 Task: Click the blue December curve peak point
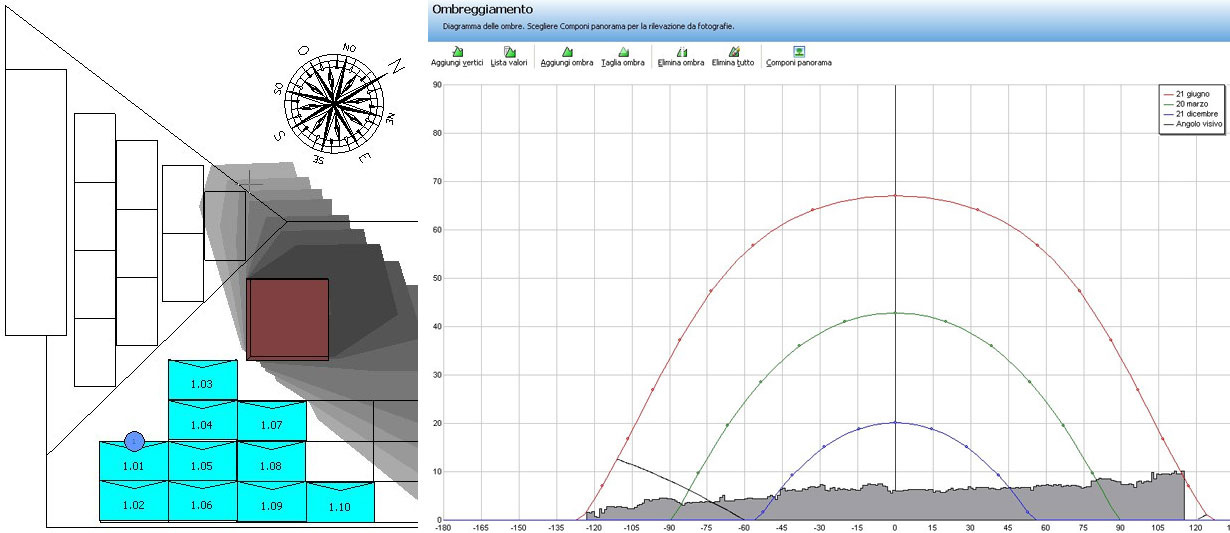(x=895, y=422)
